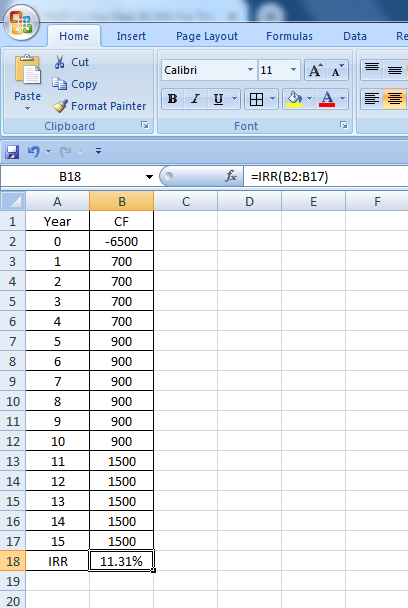Customize Quick Access Toolbar dropdown
Screen dimensions: 408x608
pos(99,151)
